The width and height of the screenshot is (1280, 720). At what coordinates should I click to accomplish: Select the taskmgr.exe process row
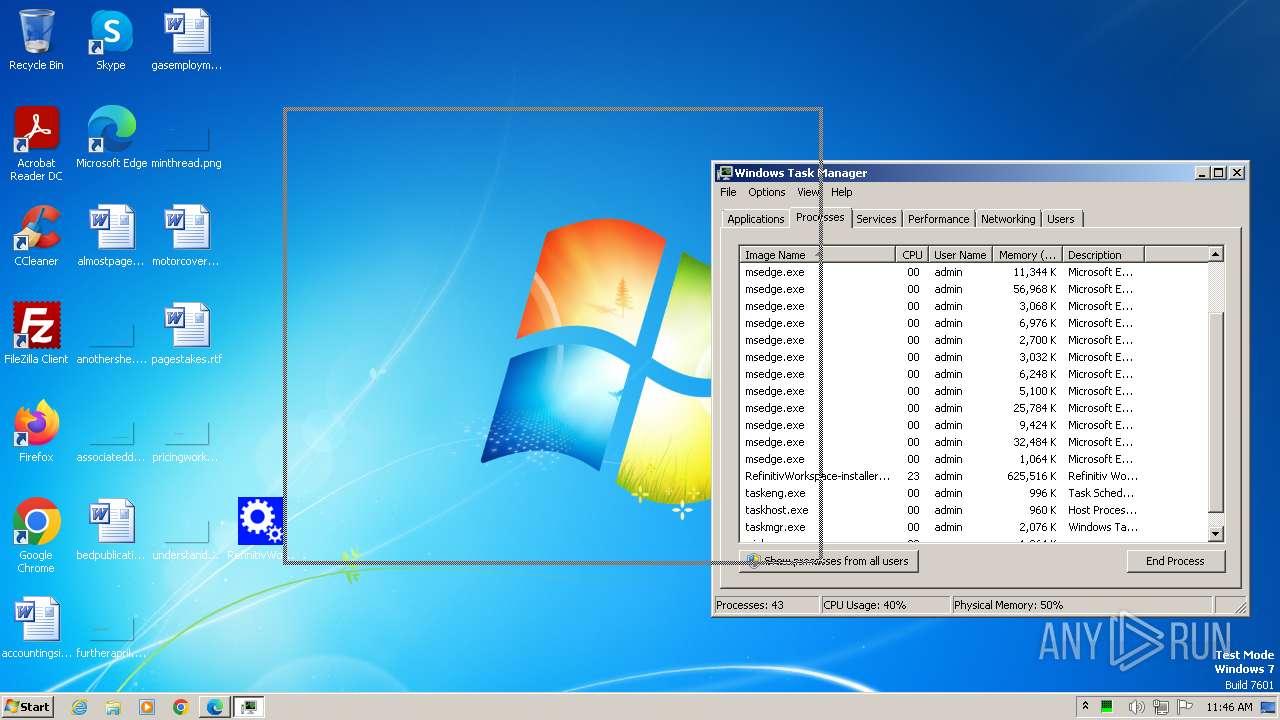973,527
